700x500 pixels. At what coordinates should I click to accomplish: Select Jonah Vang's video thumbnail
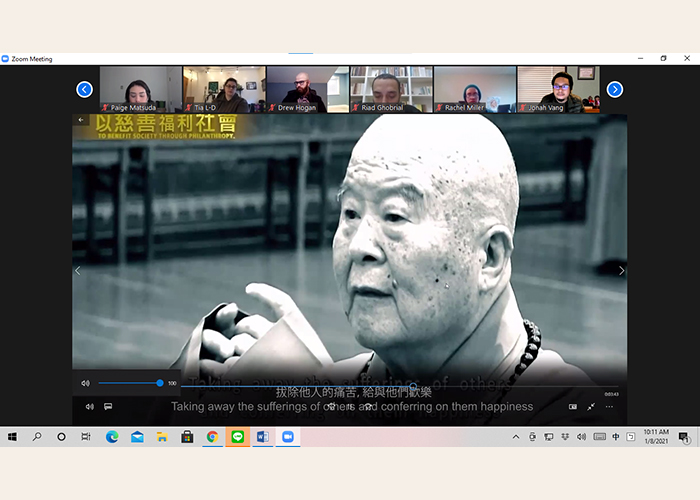(558, 89)
